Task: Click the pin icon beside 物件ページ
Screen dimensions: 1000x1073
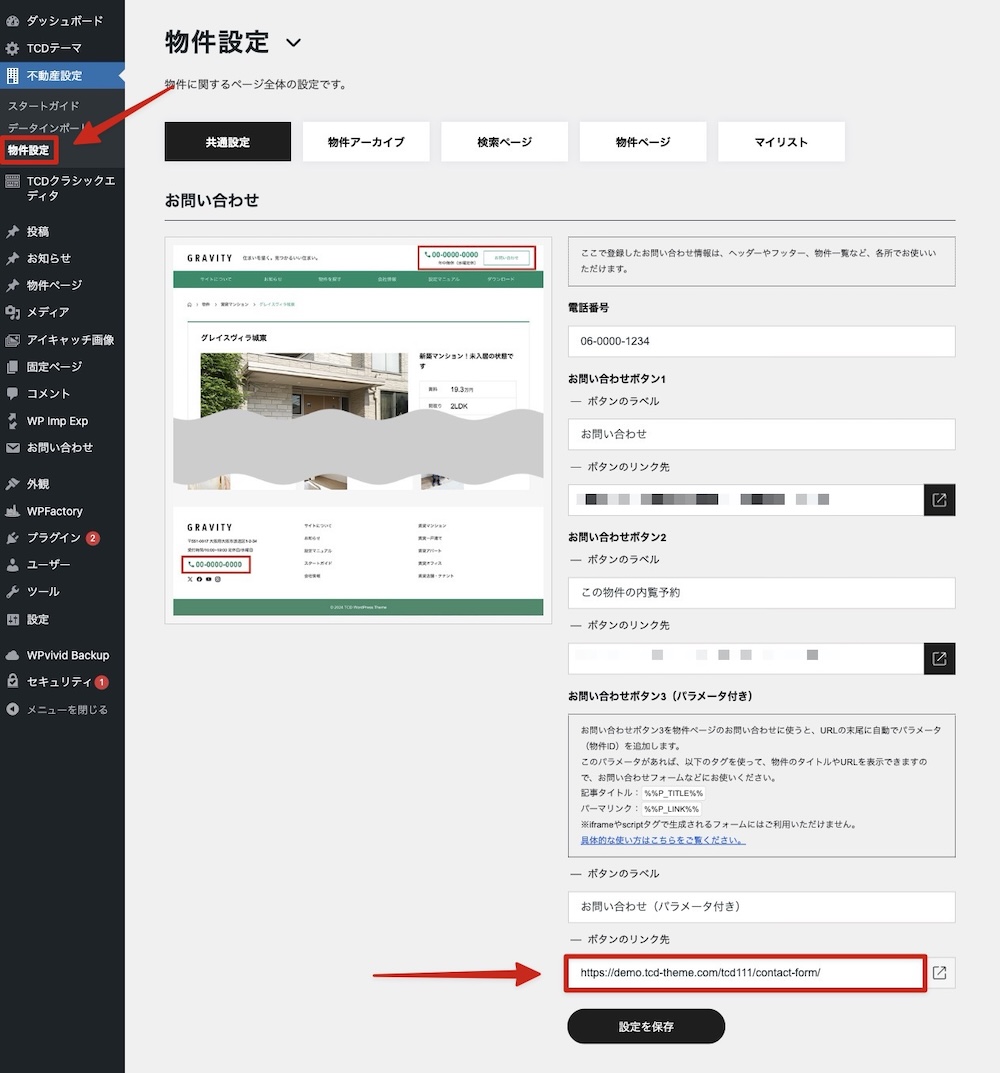Action: pos(12,285)
